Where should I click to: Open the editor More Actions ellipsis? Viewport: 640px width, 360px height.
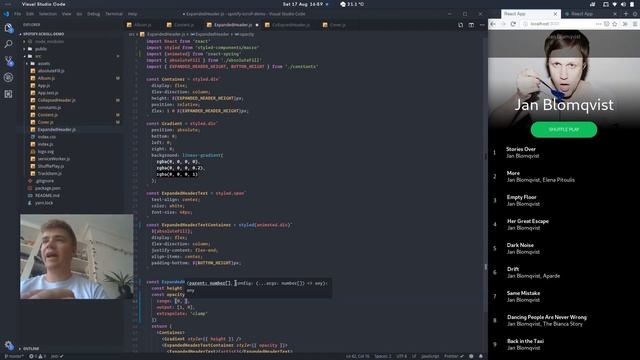(x=482, y=25)
